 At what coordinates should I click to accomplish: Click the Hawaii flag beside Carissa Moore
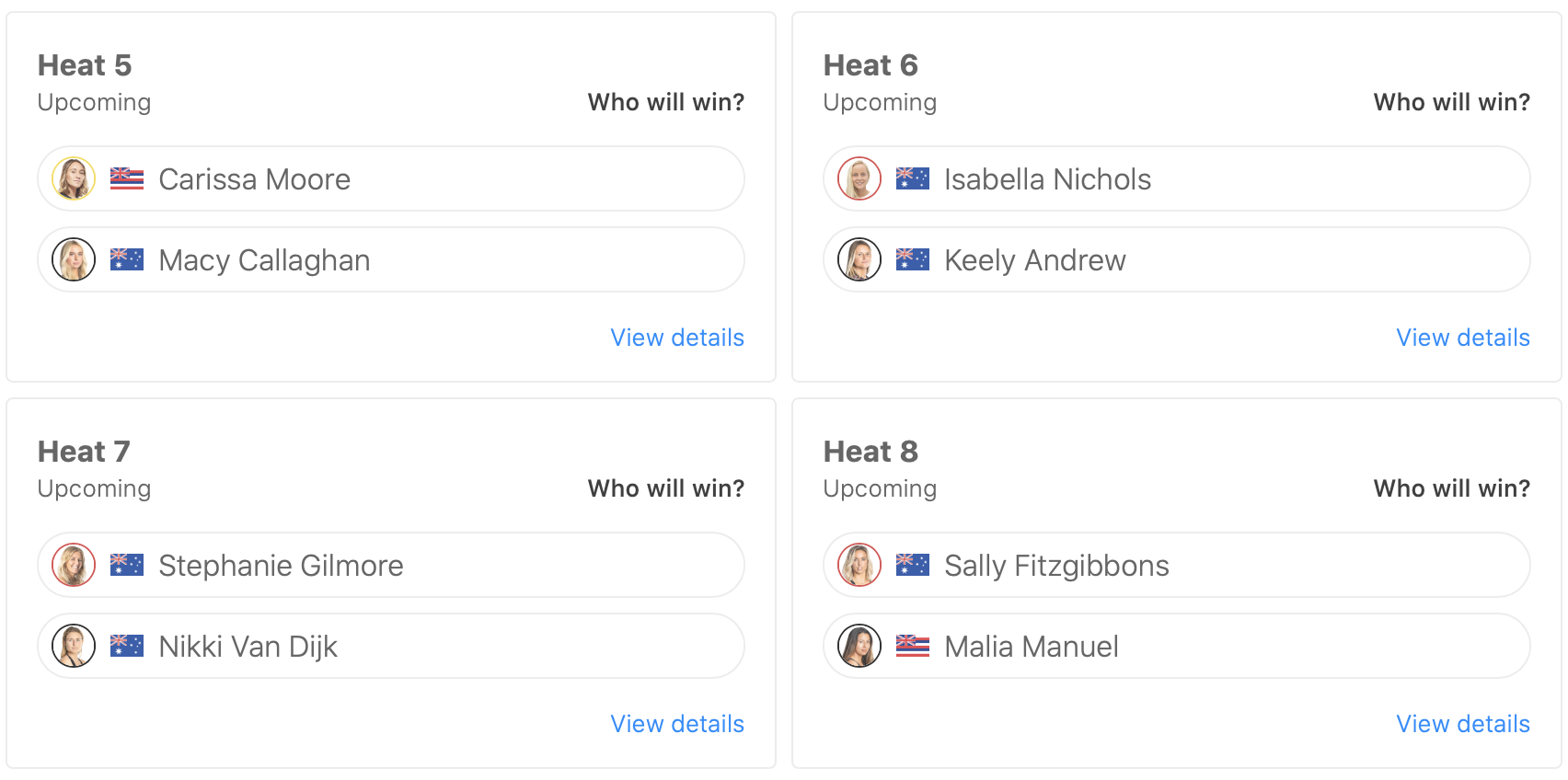click(127, 178)
